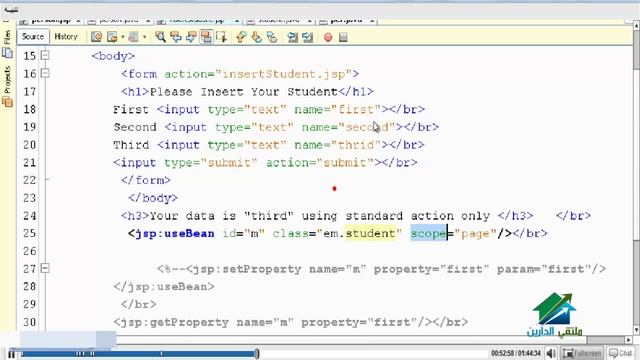Click vertical scrollbar down arrow

pos(636,330)
